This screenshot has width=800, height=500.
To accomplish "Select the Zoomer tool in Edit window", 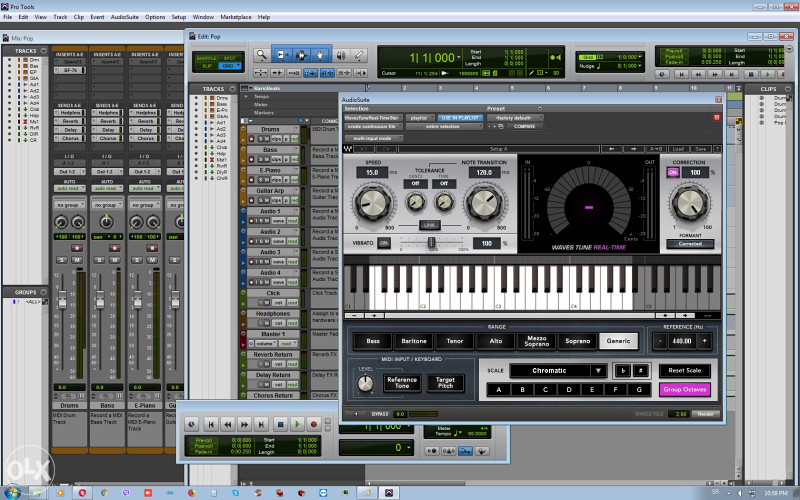I will (x=261, y=55).
